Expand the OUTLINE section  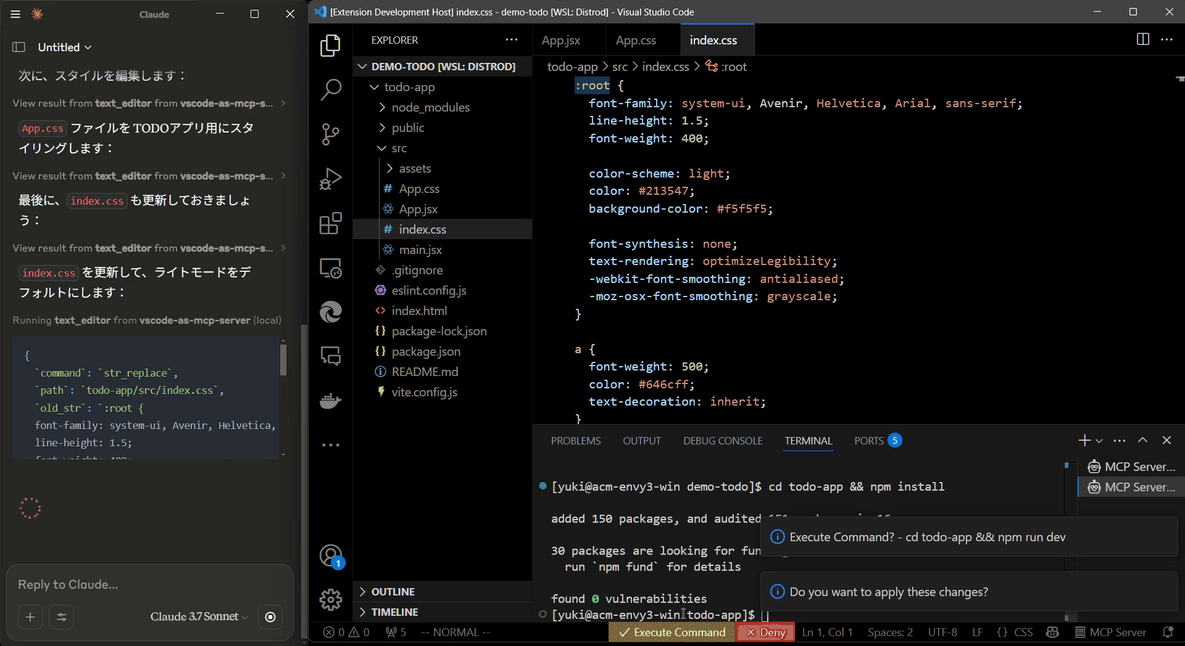click(393, 592)
